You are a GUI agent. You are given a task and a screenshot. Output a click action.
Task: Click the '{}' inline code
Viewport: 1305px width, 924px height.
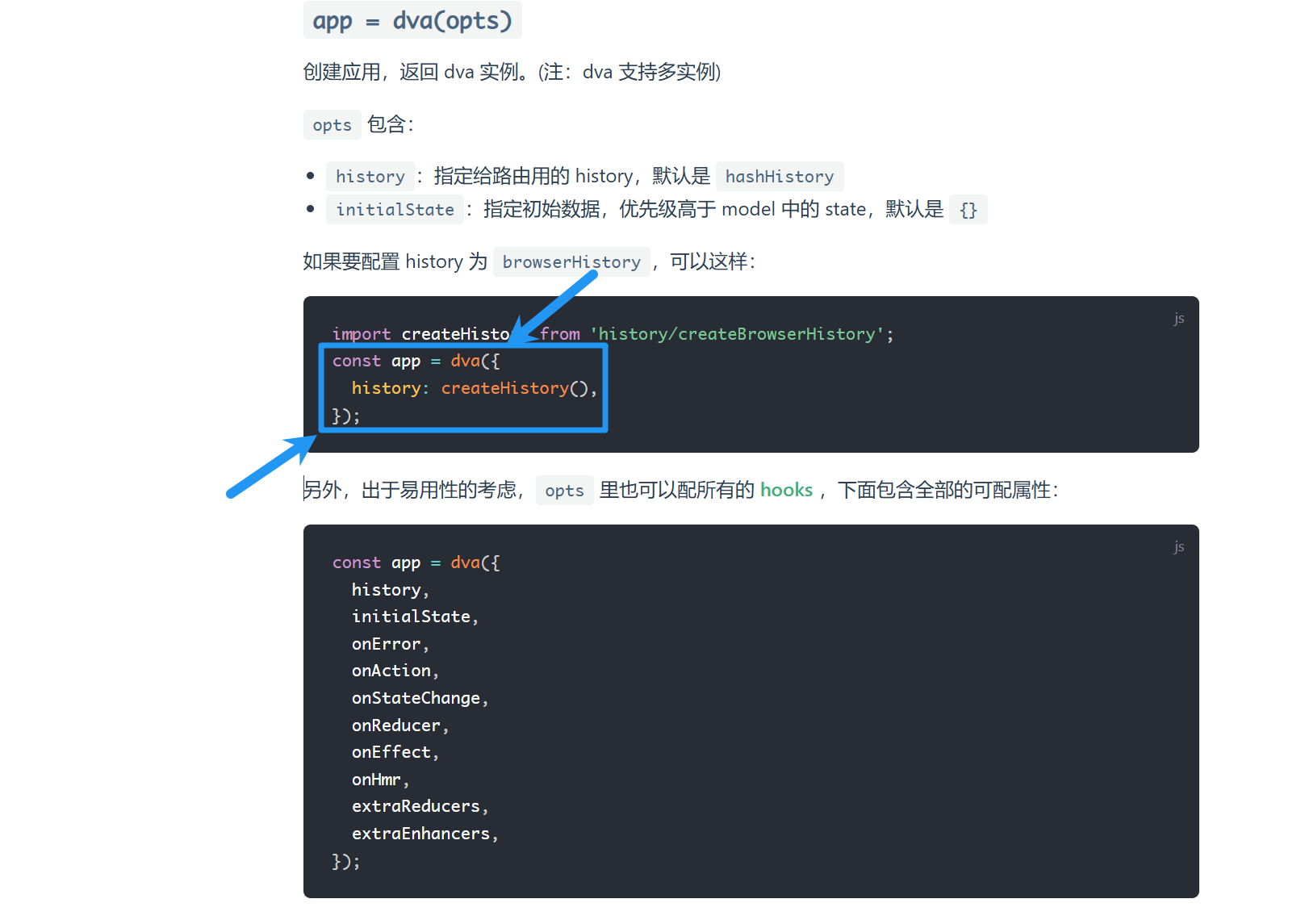click(968, 210)
